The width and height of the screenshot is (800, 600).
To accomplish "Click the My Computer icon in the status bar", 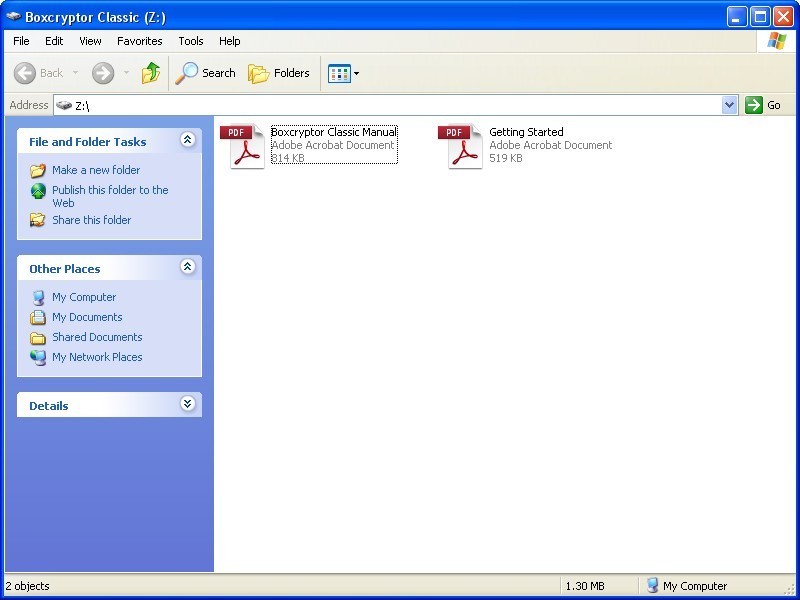I will (652, 585).
